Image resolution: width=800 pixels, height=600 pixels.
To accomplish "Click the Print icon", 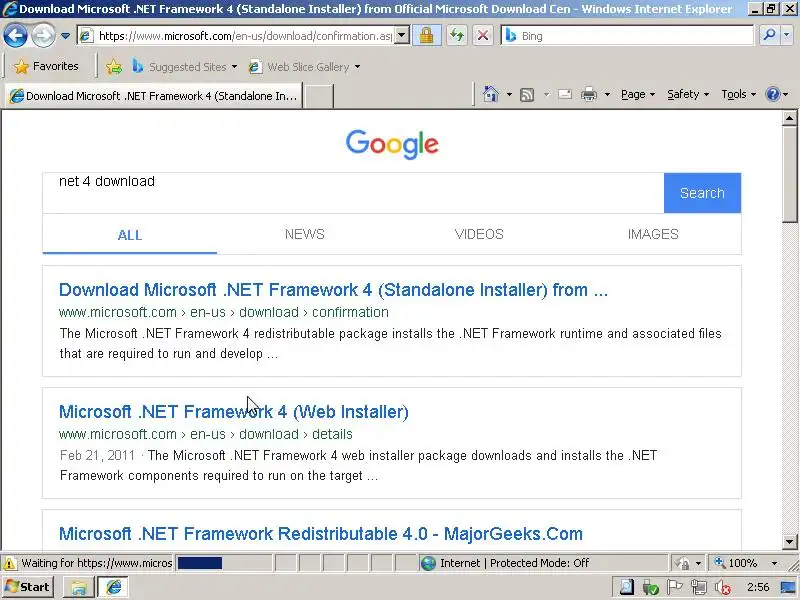I will (589, 94).
